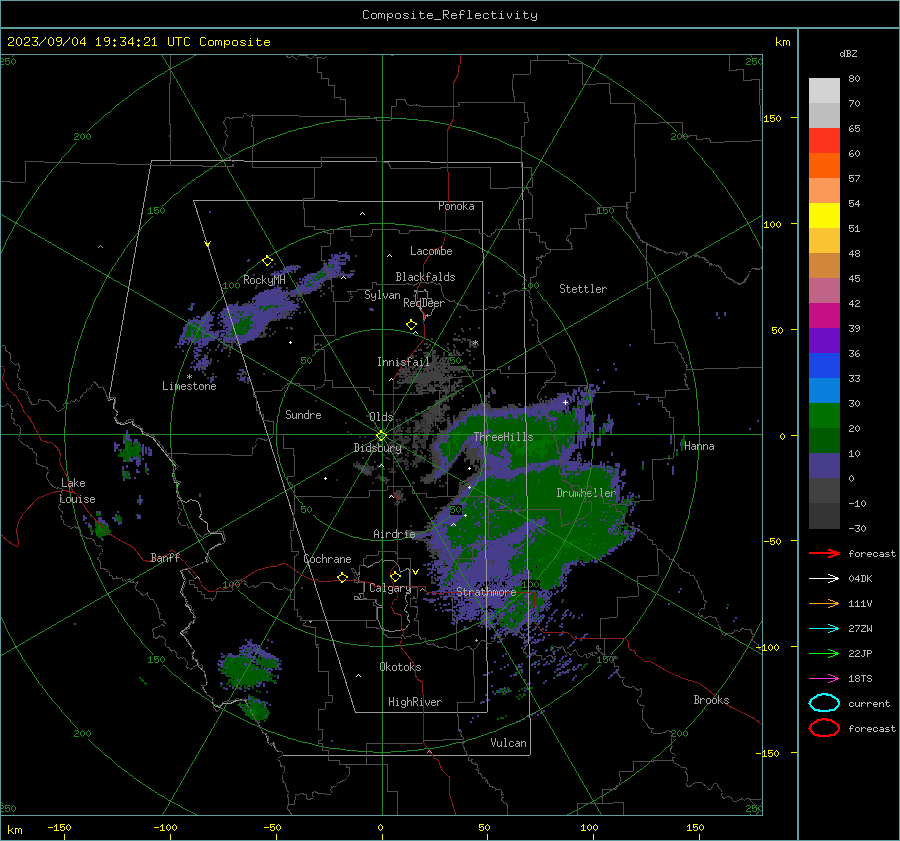Viewport: 900px width, 841px height.
Task: Click the red forecast arrow legend icon
Action: 824,553
